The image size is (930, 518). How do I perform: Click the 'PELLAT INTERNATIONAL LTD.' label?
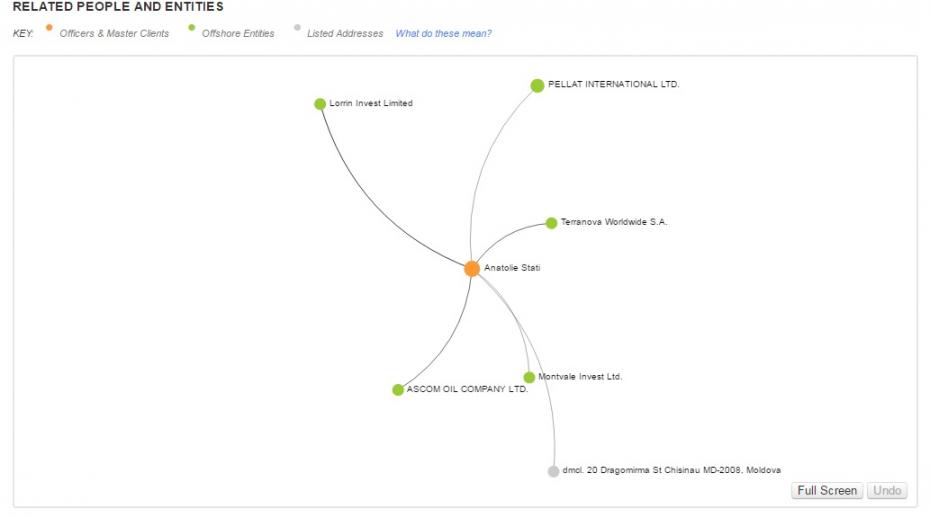[x=613, y=84]
